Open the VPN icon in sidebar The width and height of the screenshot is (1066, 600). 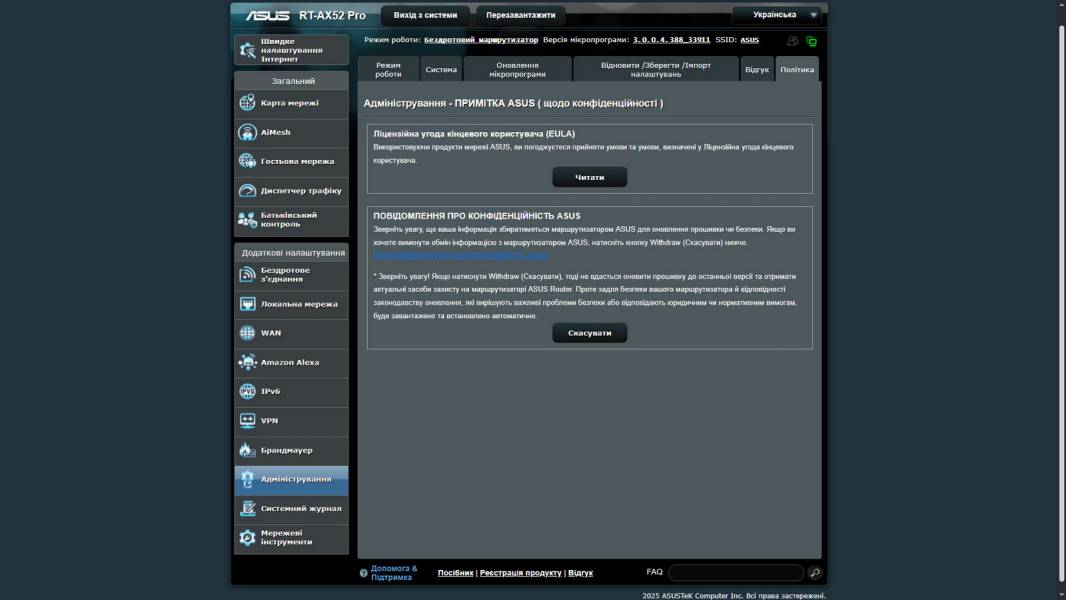[x=247, y=421]
